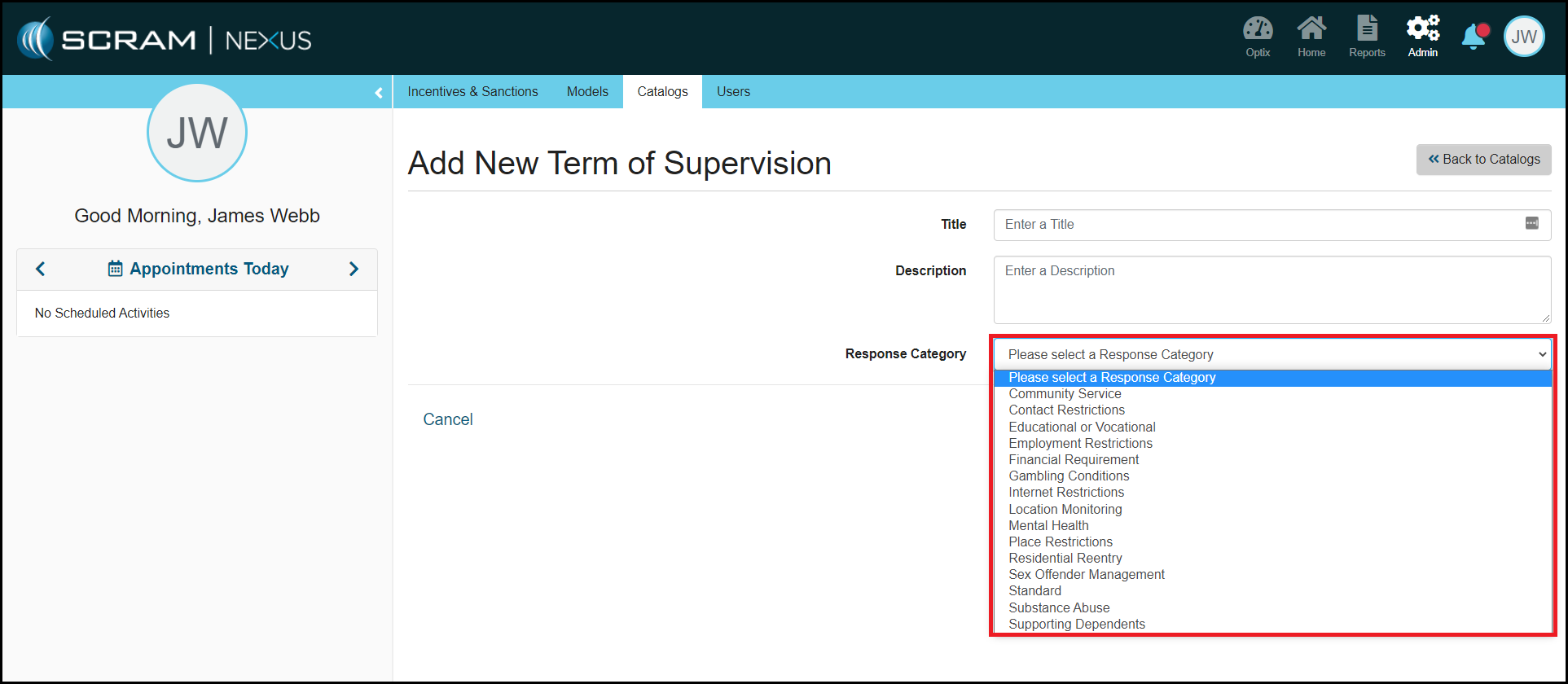This screenshot has width=1568, height=684.
Task: View notifications bell icon
Action: [x=1474, y=37]
